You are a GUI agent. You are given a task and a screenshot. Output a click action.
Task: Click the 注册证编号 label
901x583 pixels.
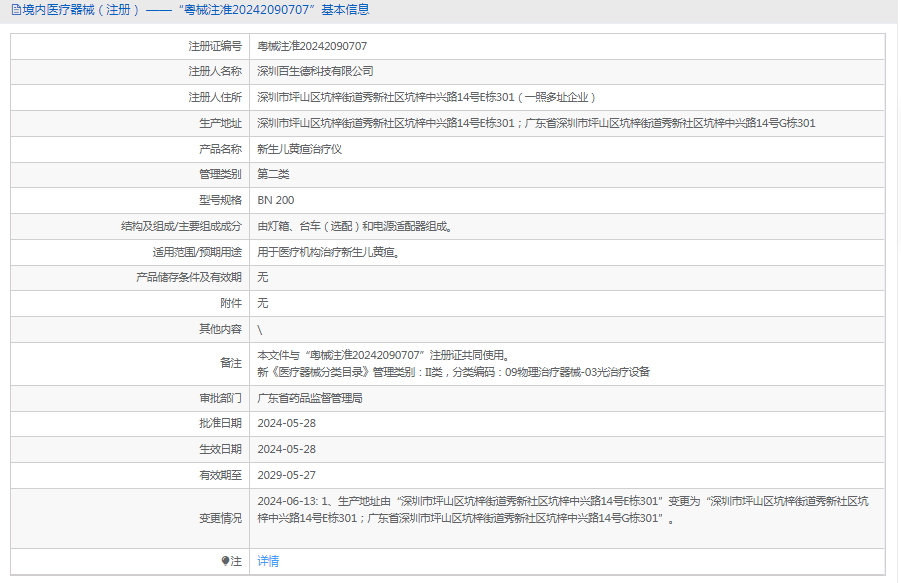(x=215, y=46)
